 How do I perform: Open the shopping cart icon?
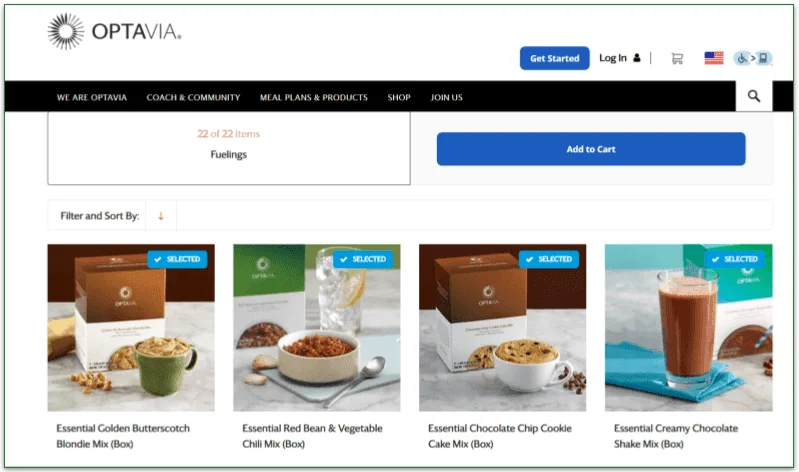[677, 59]
